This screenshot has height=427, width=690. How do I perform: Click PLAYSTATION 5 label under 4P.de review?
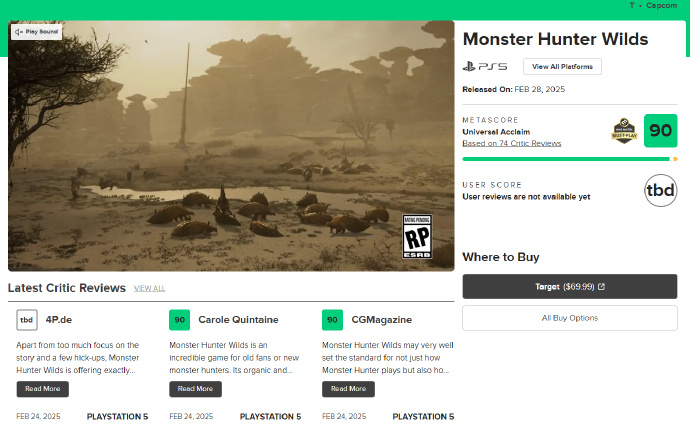(x=117, y=416)
